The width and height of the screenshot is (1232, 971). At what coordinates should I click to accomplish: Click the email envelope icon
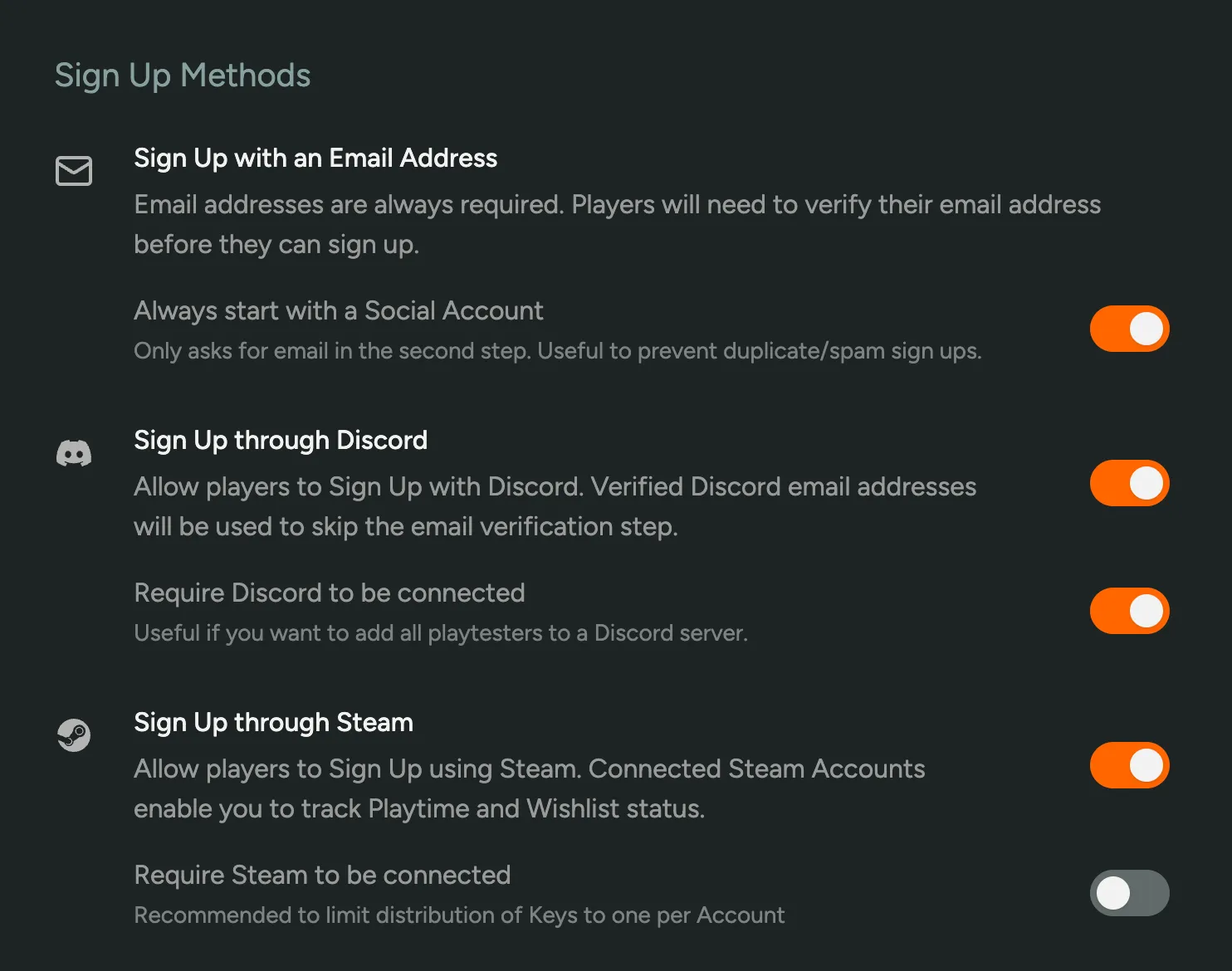(x=73, y=172)
